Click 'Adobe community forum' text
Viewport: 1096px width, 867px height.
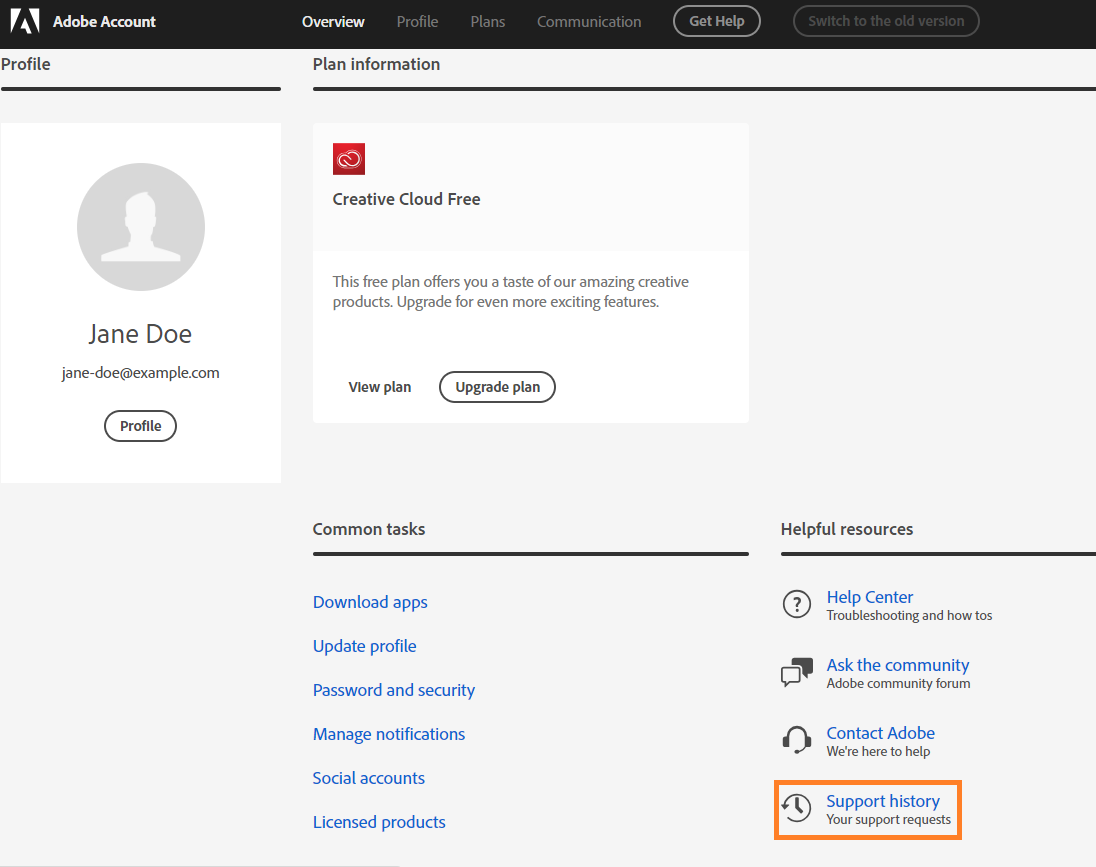pos(898,683)
